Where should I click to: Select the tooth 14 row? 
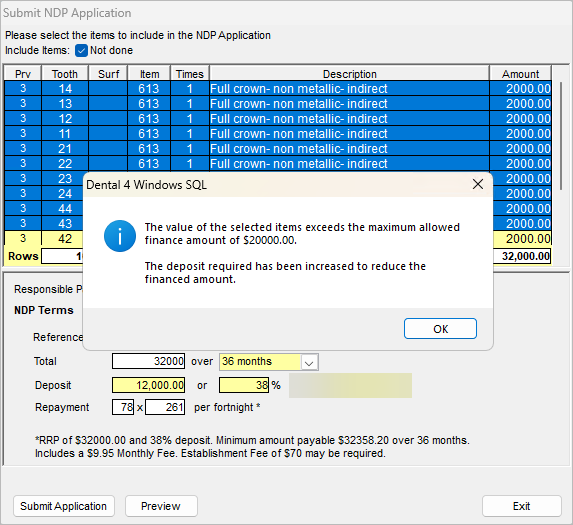(x=278, y=89)
